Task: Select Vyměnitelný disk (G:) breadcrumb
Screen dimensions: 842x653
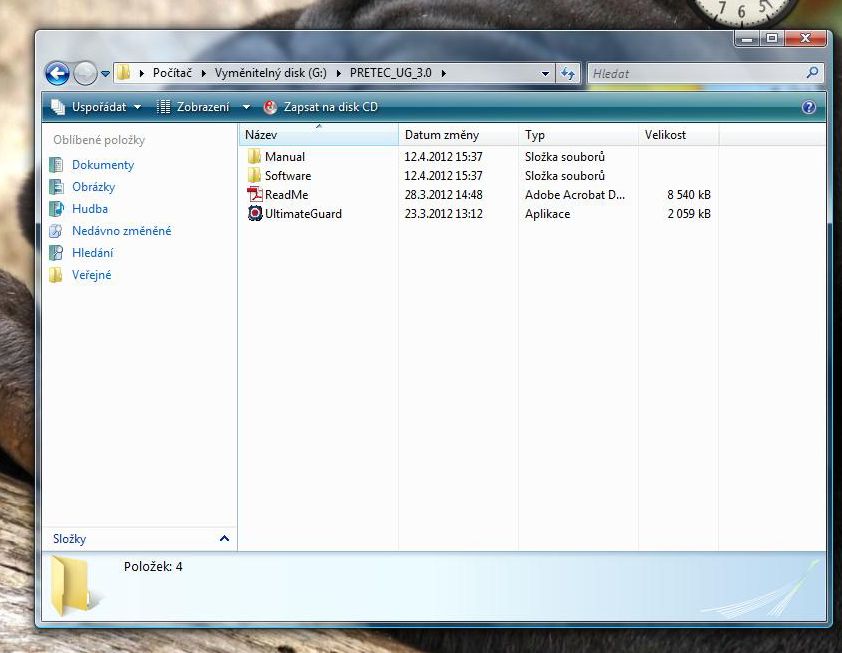Action: [x=271, y=73]
